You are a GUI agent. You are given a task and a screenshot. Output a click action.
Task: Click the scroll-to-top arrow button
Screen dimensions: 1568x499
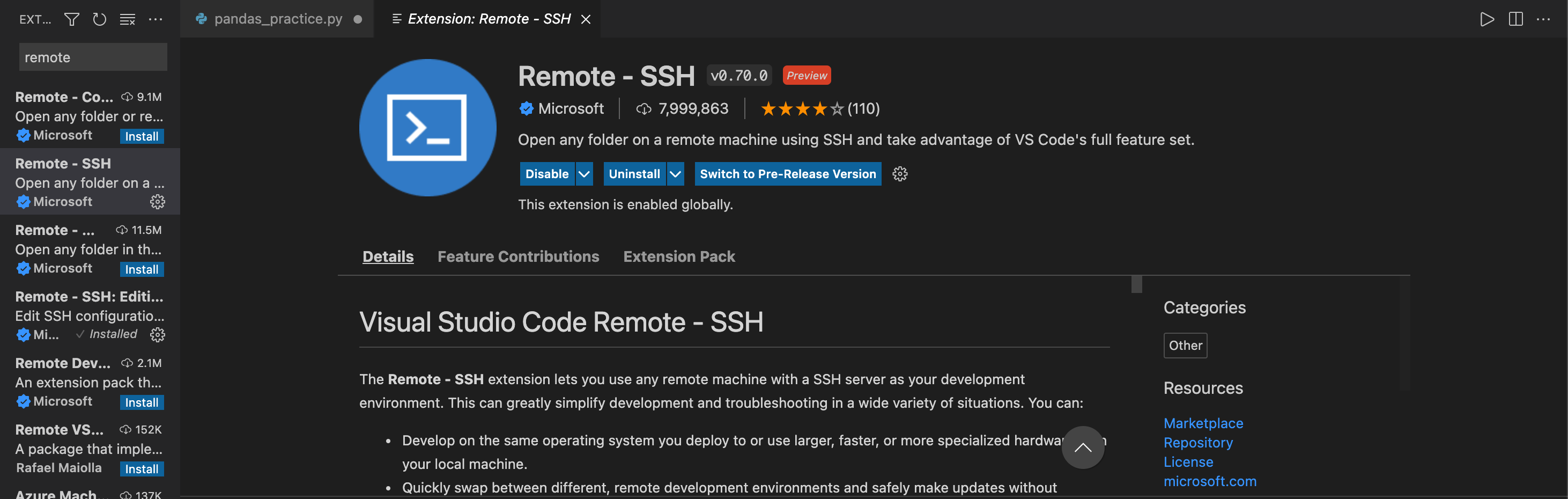pyautogui.click(x=1083, y=447)
